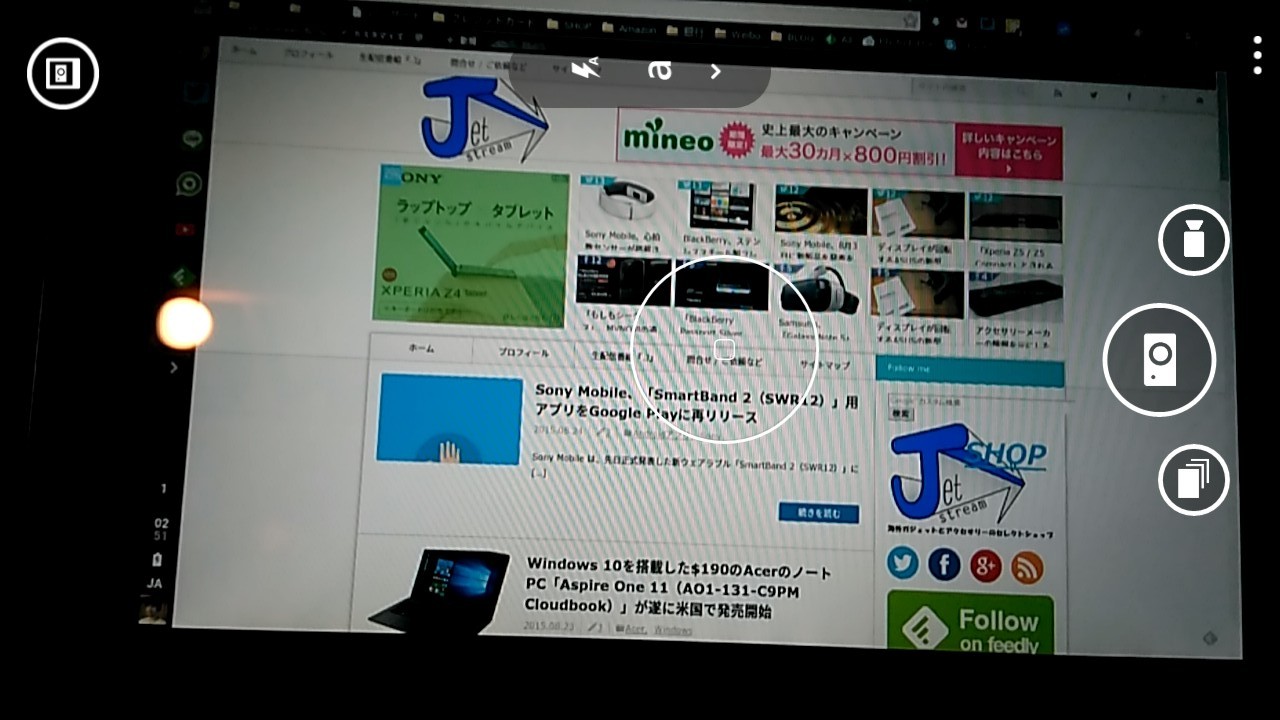1280x720 pixels.
Task: Tap the 'a' auto mode indicator
Action: [x=659, y=69]
